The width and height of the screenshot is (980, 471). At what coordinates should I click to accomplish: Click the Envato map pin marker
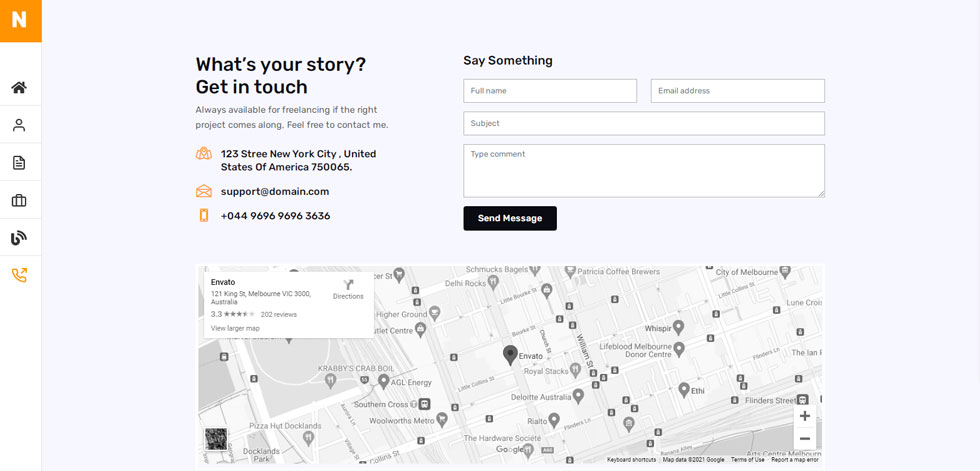[x=511, y=355]
